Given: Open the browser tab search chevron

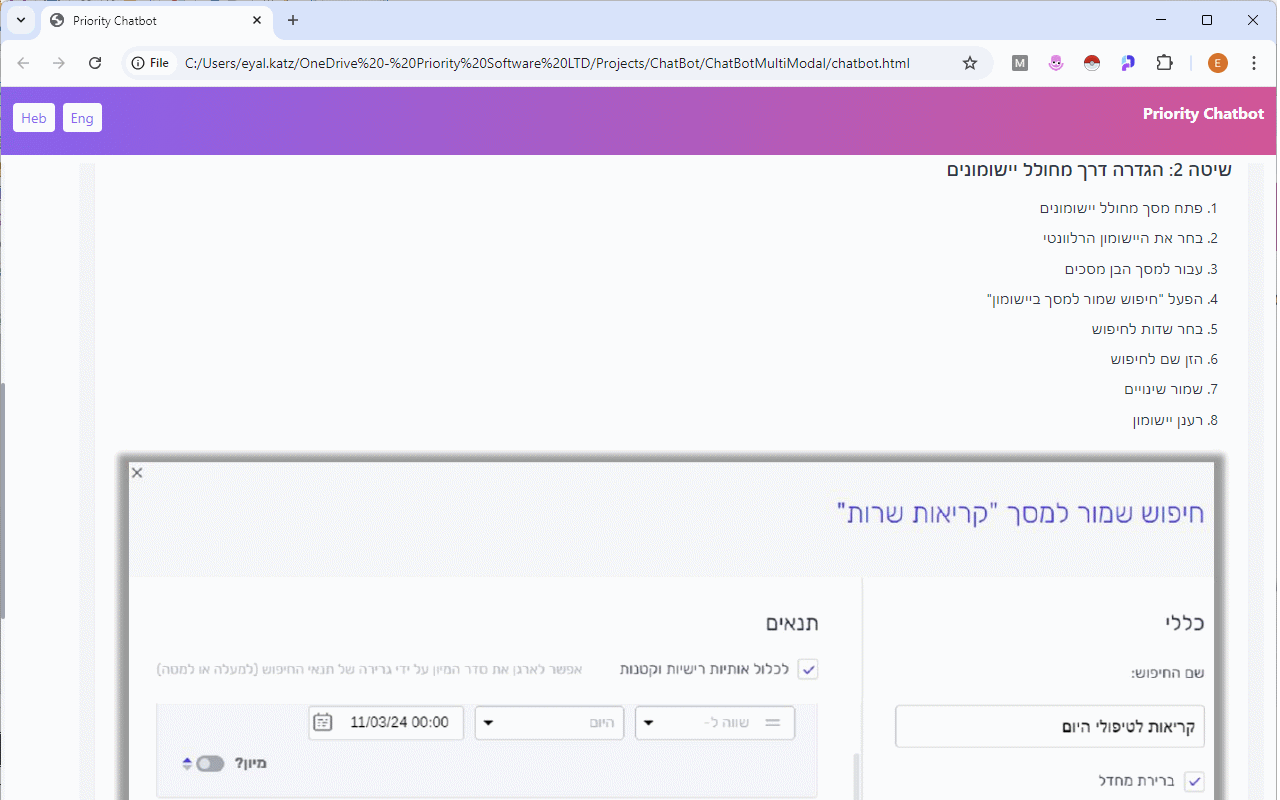Looking at the screenshot, I should (20, 20).
